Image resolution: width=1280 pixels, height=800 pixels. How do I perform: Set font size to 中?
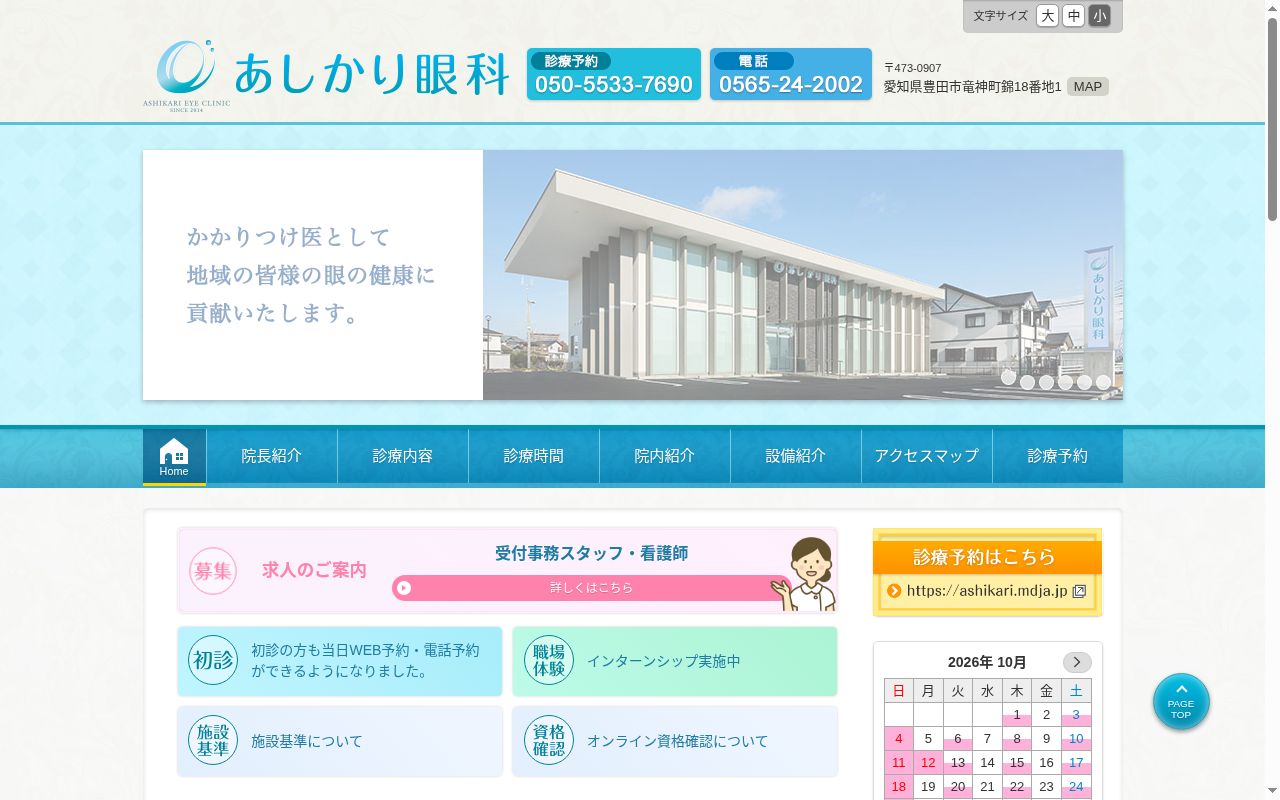1073,16
